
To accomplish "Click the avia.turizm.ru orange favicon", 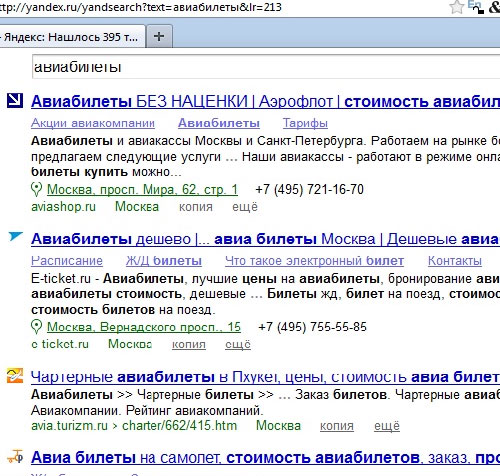I will click(15, 376).
